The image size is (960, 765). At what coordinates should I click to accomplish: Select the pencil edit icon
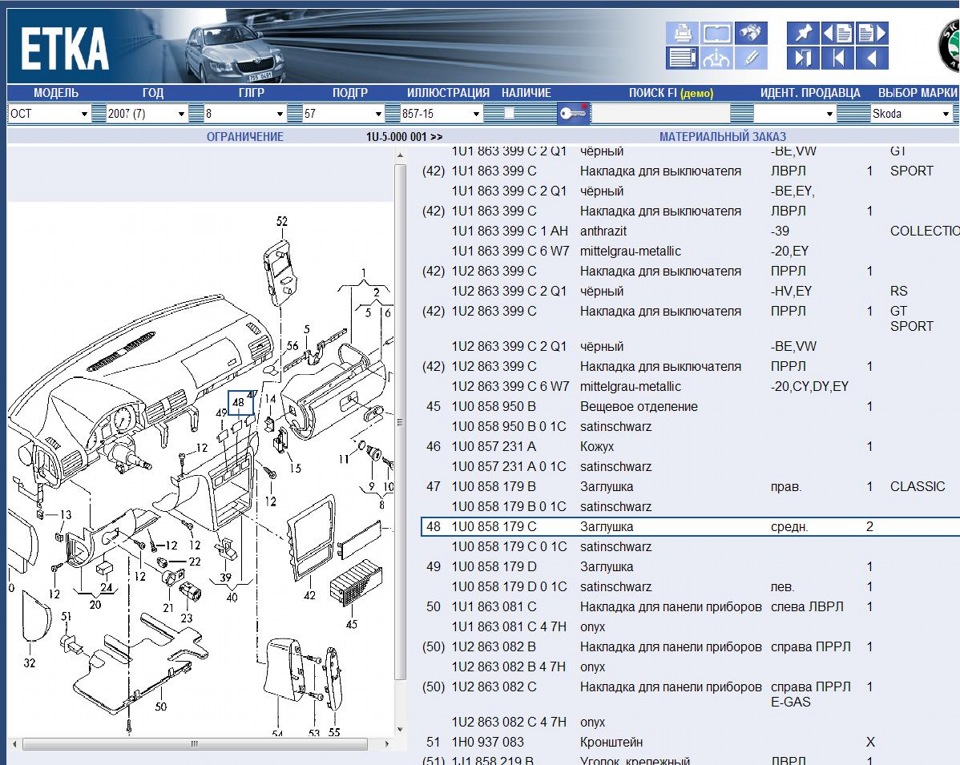[751, 58]
